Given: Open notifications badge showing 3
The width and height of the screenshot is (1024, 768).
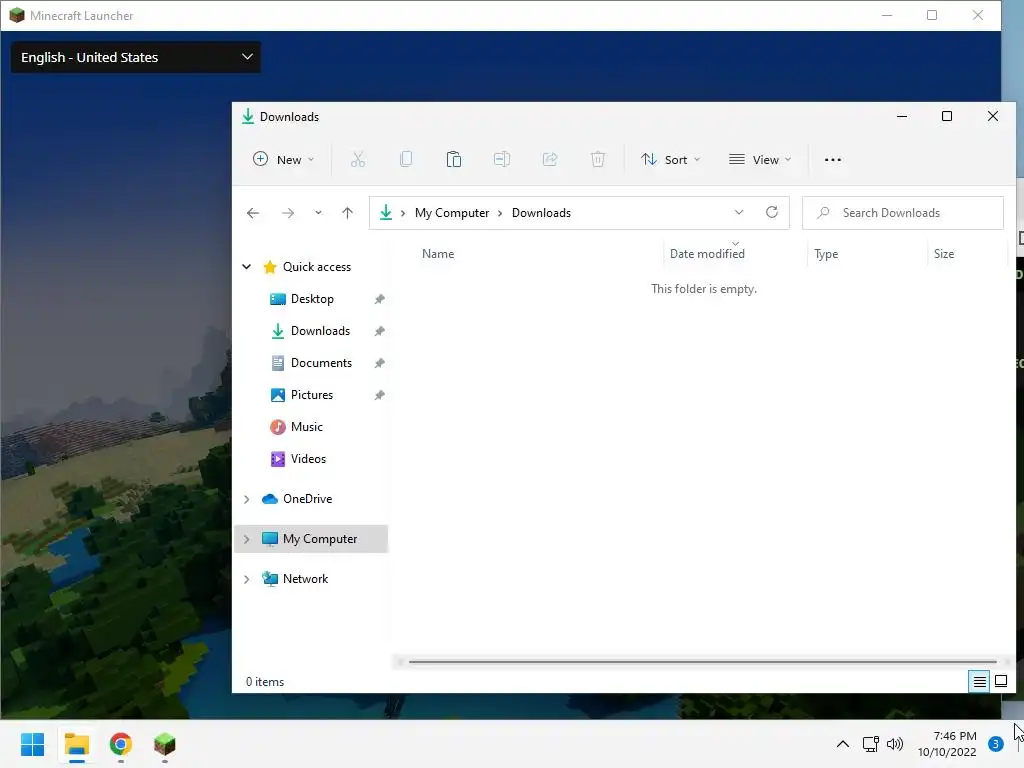Looking at the screenshot, I should tap(995, 744).
